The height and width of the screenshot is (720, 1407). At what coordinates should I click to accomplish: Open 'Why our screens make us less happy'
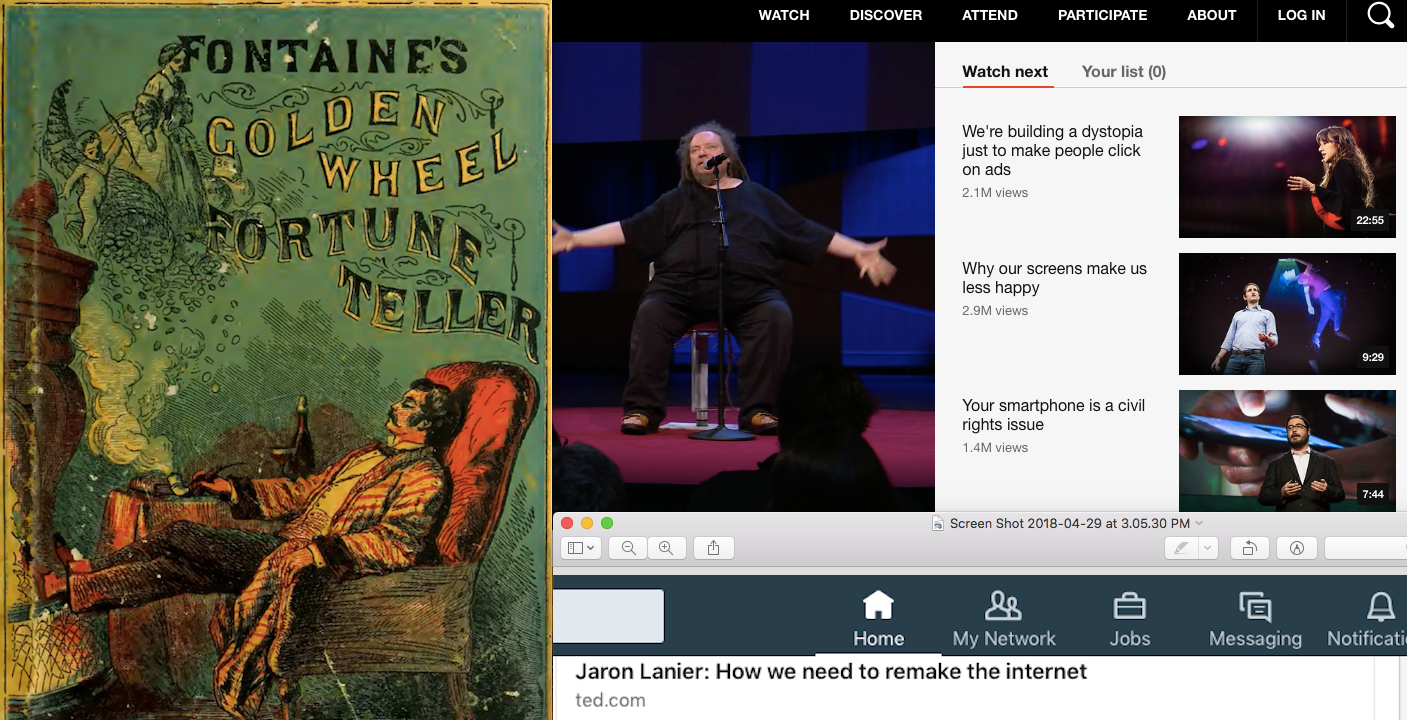pos(1054,278)
